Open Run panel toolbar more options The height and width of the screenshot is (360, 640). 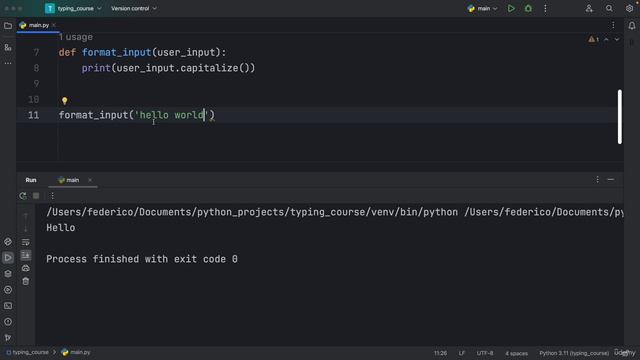point(52,196)
